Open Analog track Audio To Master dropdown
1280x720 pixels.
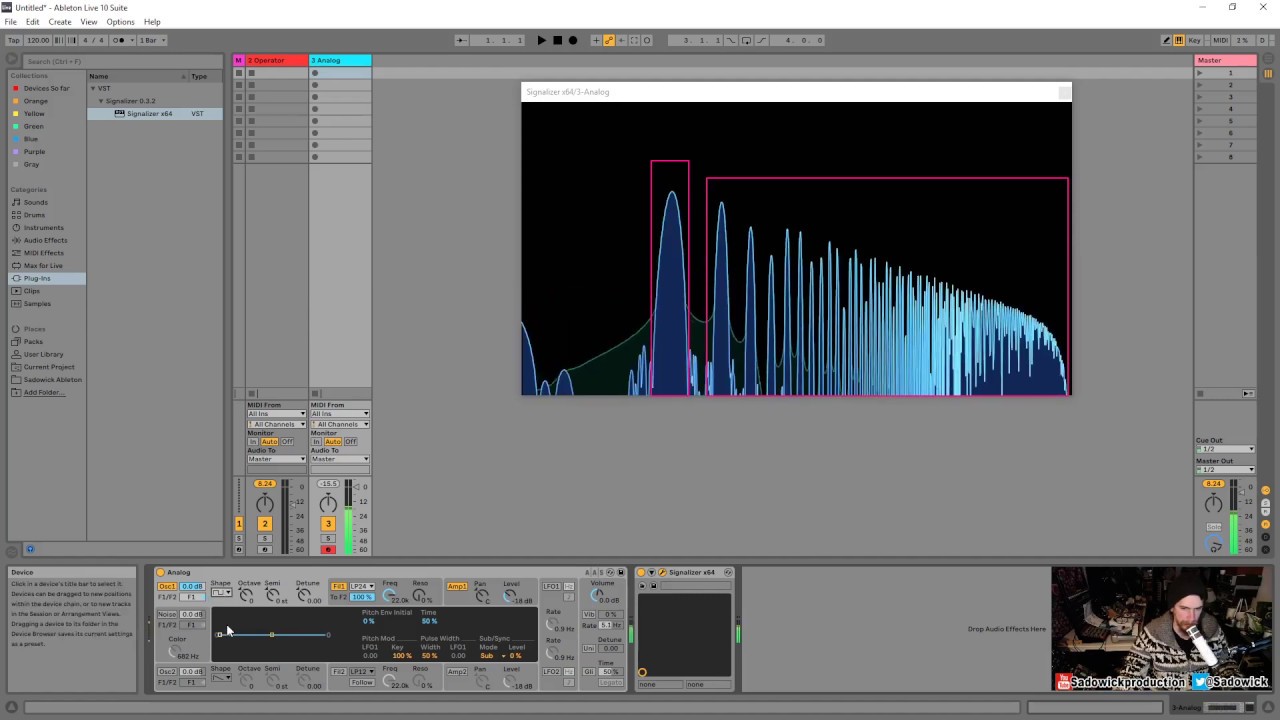340,459
